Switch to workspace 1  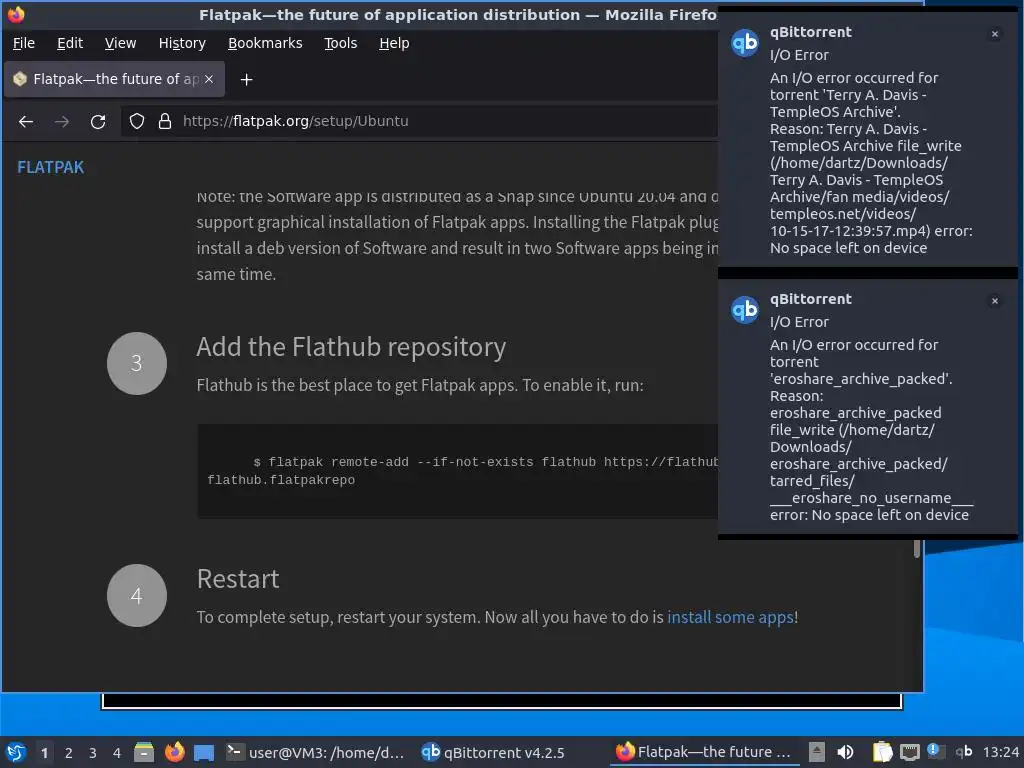pos(44,753)
